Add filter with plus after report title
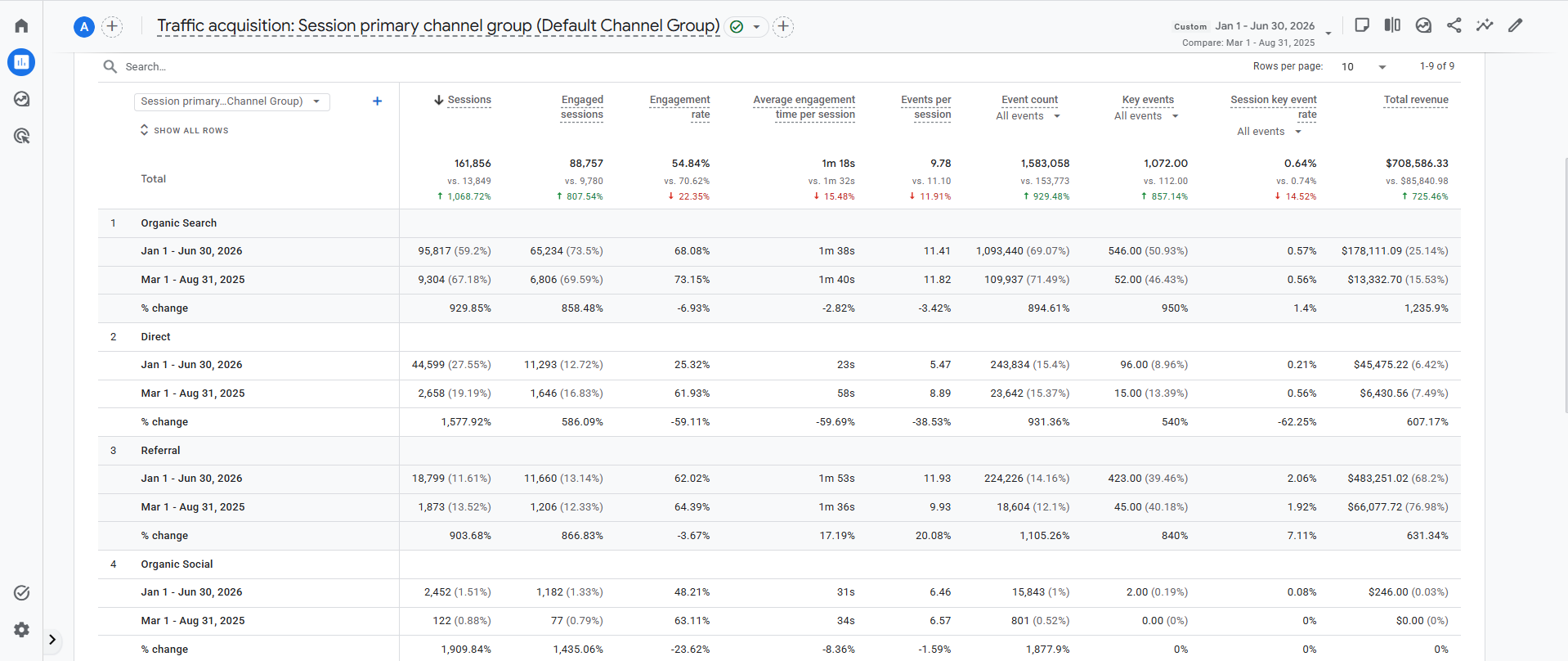Screen dimensions: 1568x661 [783, 27]
